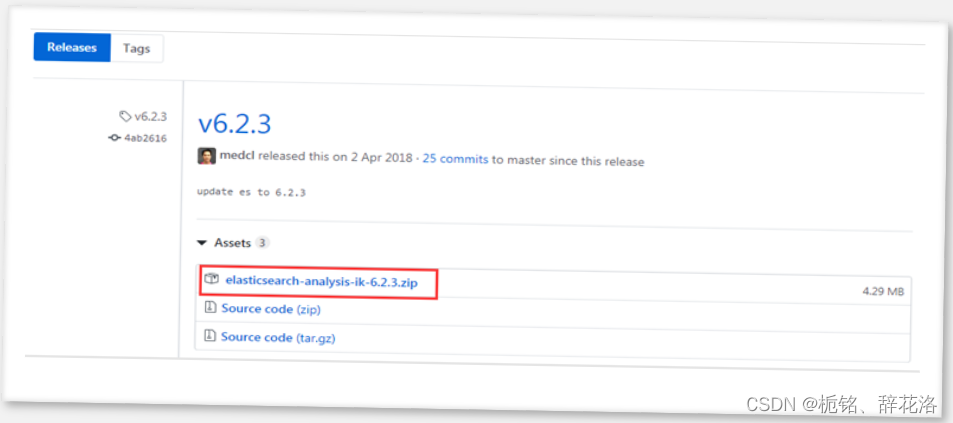
Task: Click the archive icon for Source code (tar.gz)
Action: tap(210, 335)
